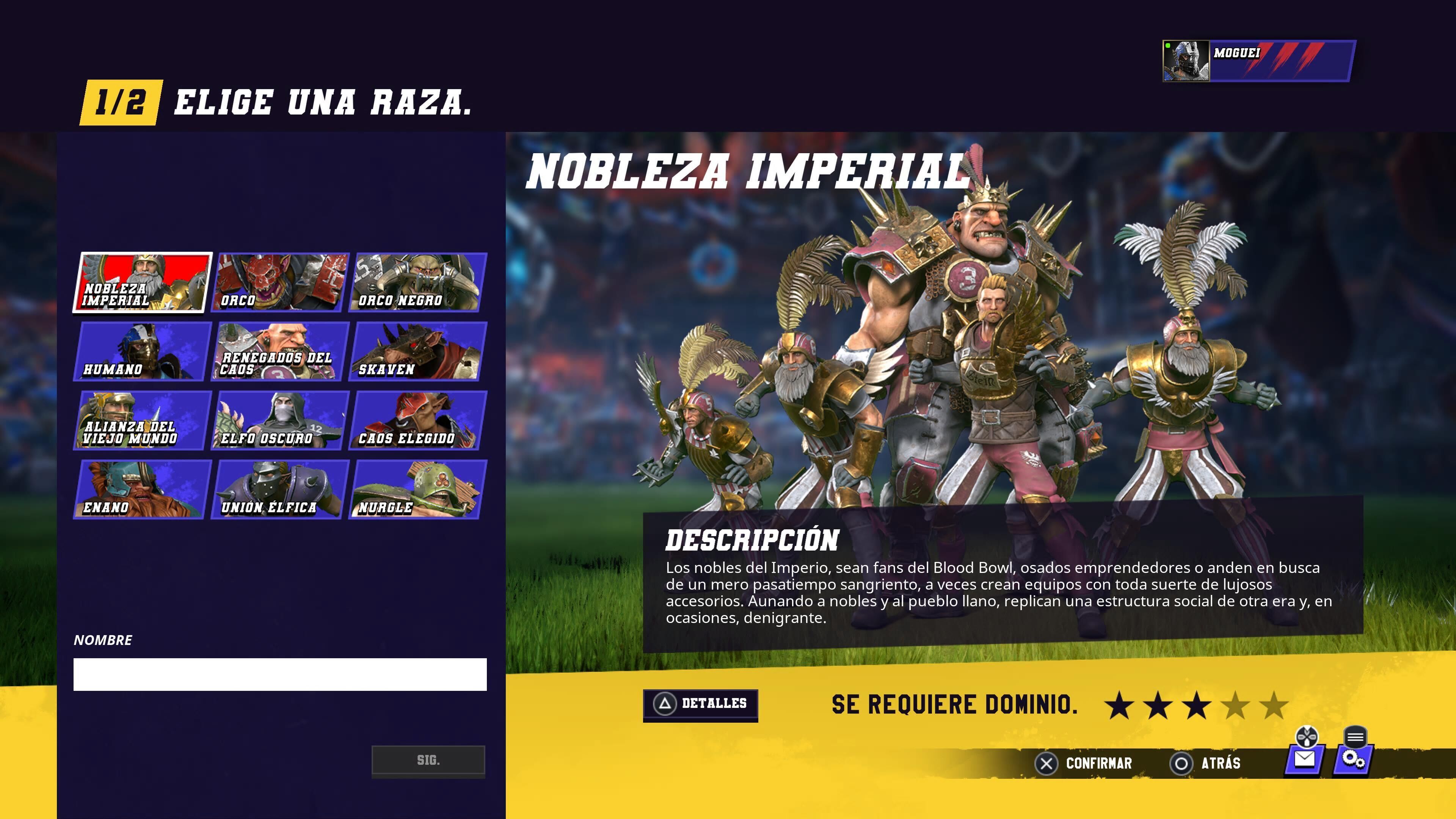The width and height of the screenshot is (1456, 819).
Task: Choose the Caos Elegido race tile
Action: [418, 420]
